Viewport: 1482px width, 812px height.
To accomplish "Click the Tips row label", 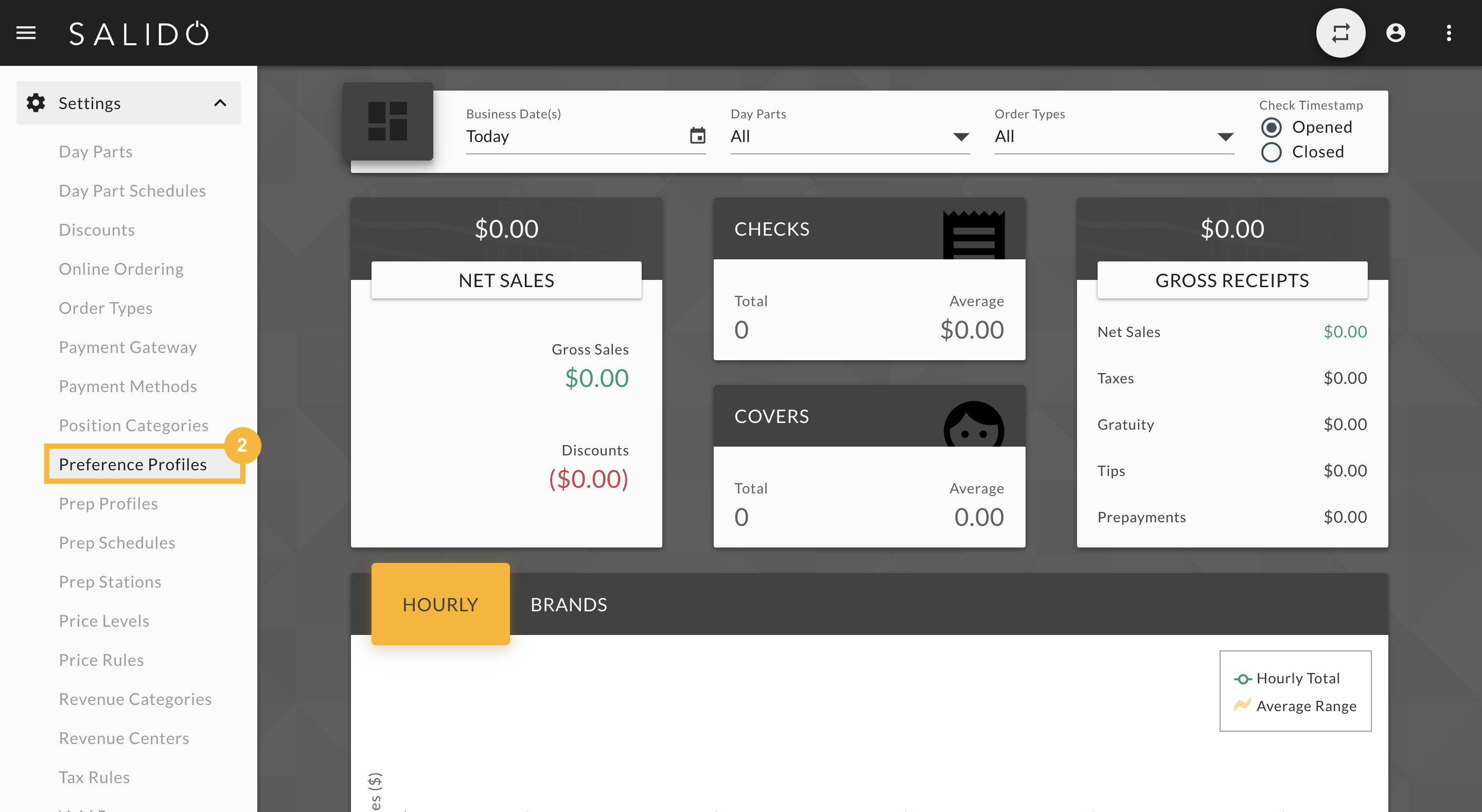I will (x=1111, y=471).
